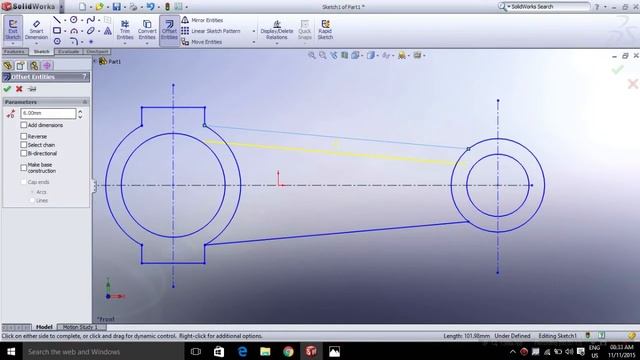Image resolution: width=640 pixels, height=360 pixels.
Task: Accept offset with green checkmark in panel
Action: coord(7,89)
